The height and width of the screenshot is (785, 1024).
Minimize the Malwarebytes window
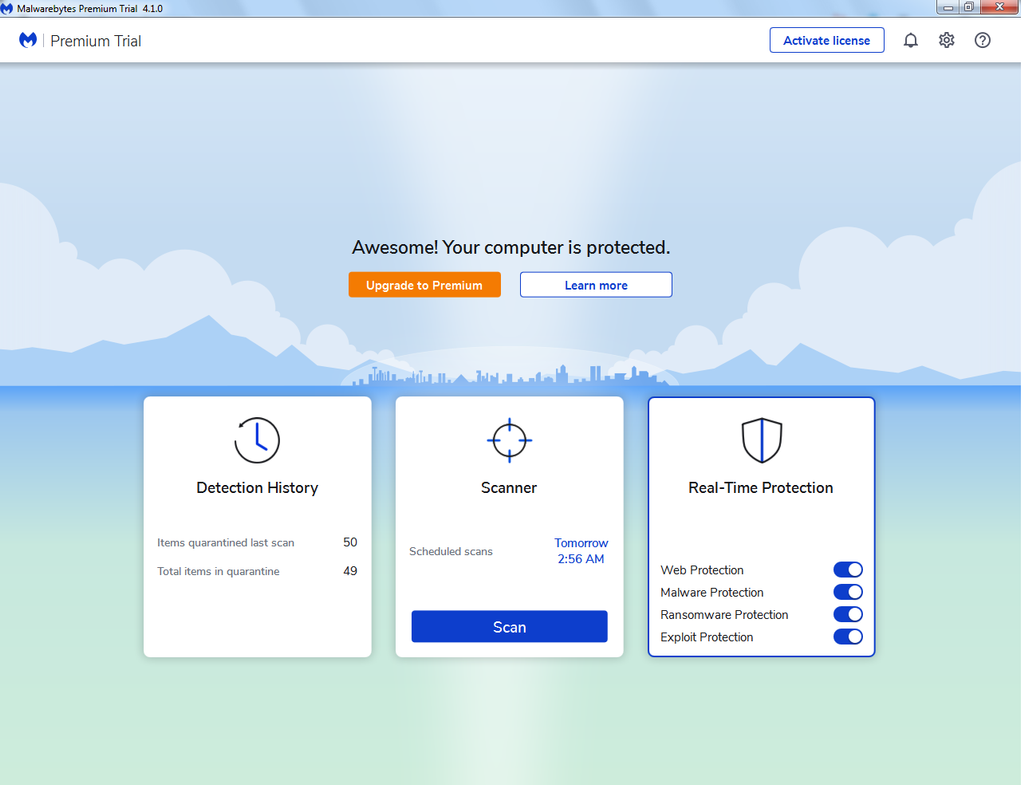(x=948, y=7)
